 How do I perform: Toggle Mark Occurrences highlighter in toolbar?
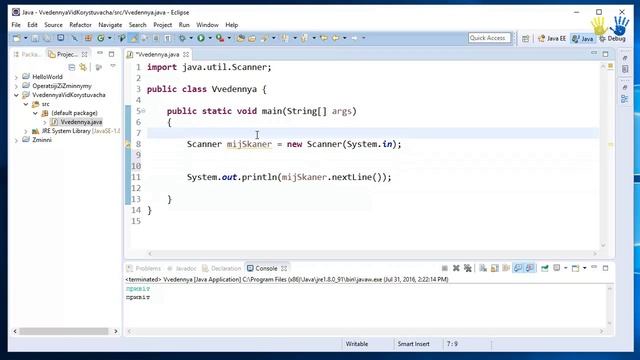(133, 38)
